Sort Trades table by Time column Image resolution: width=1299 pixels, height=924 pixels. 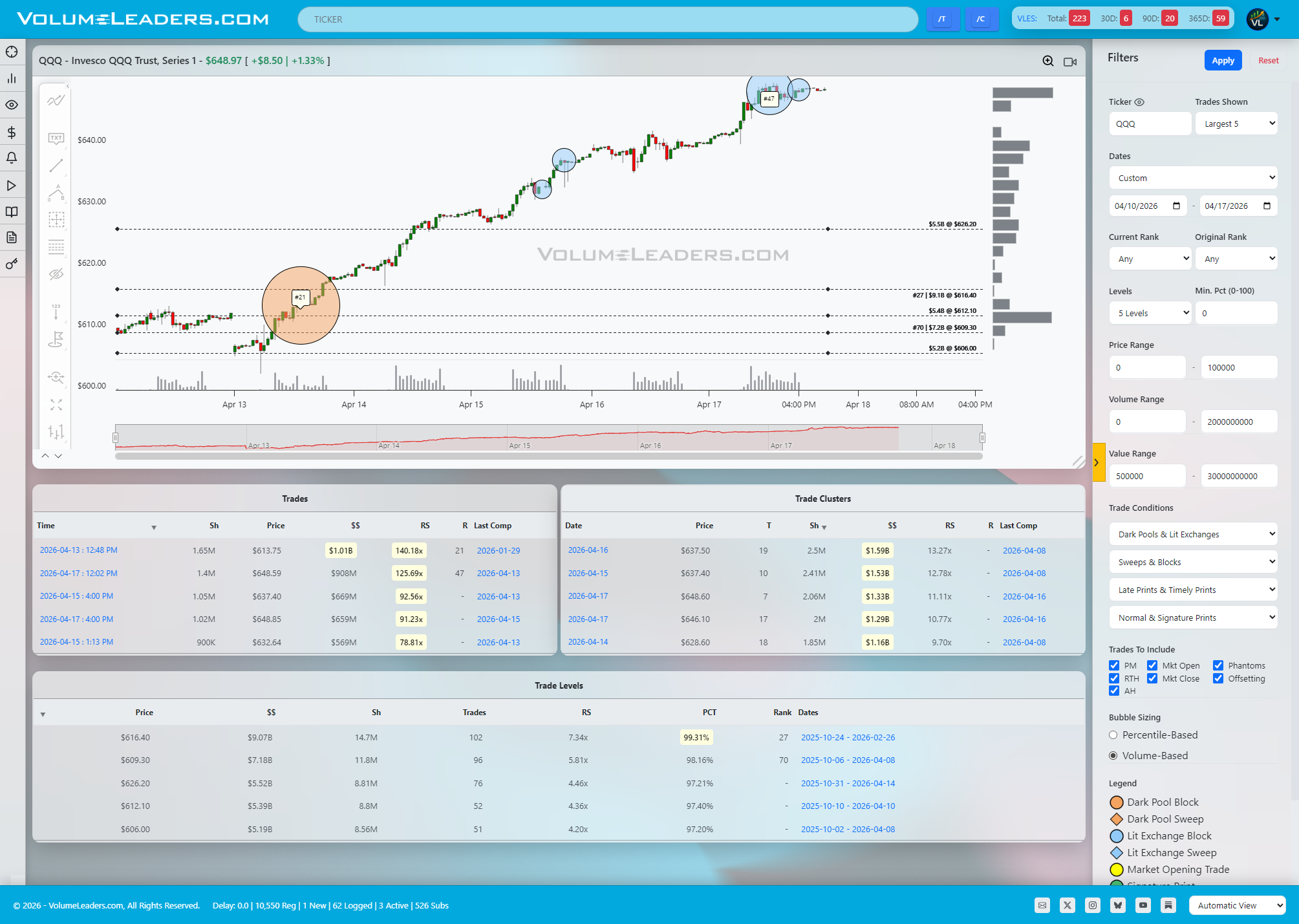(46, 526)
